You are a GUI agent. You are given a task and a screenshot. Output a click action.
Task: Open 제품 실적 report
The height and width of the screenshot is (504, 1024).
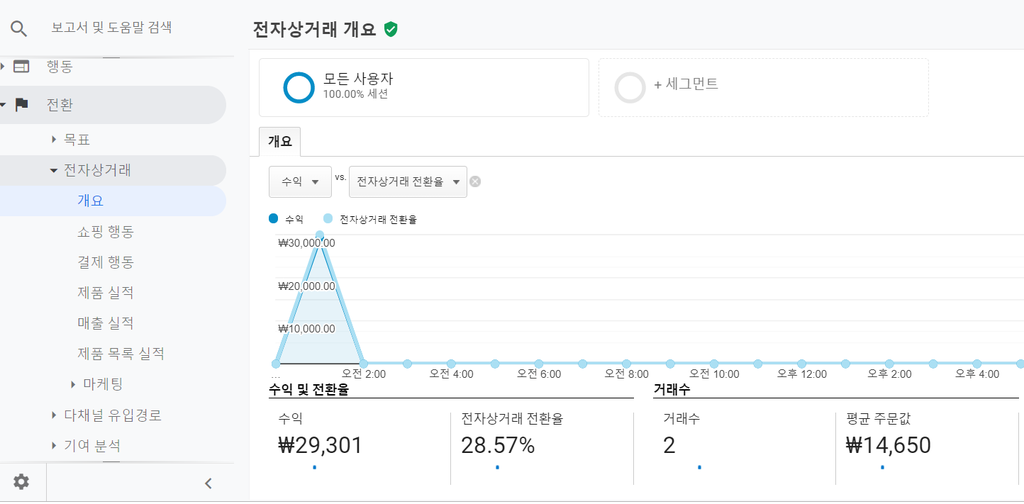point(105,293)
